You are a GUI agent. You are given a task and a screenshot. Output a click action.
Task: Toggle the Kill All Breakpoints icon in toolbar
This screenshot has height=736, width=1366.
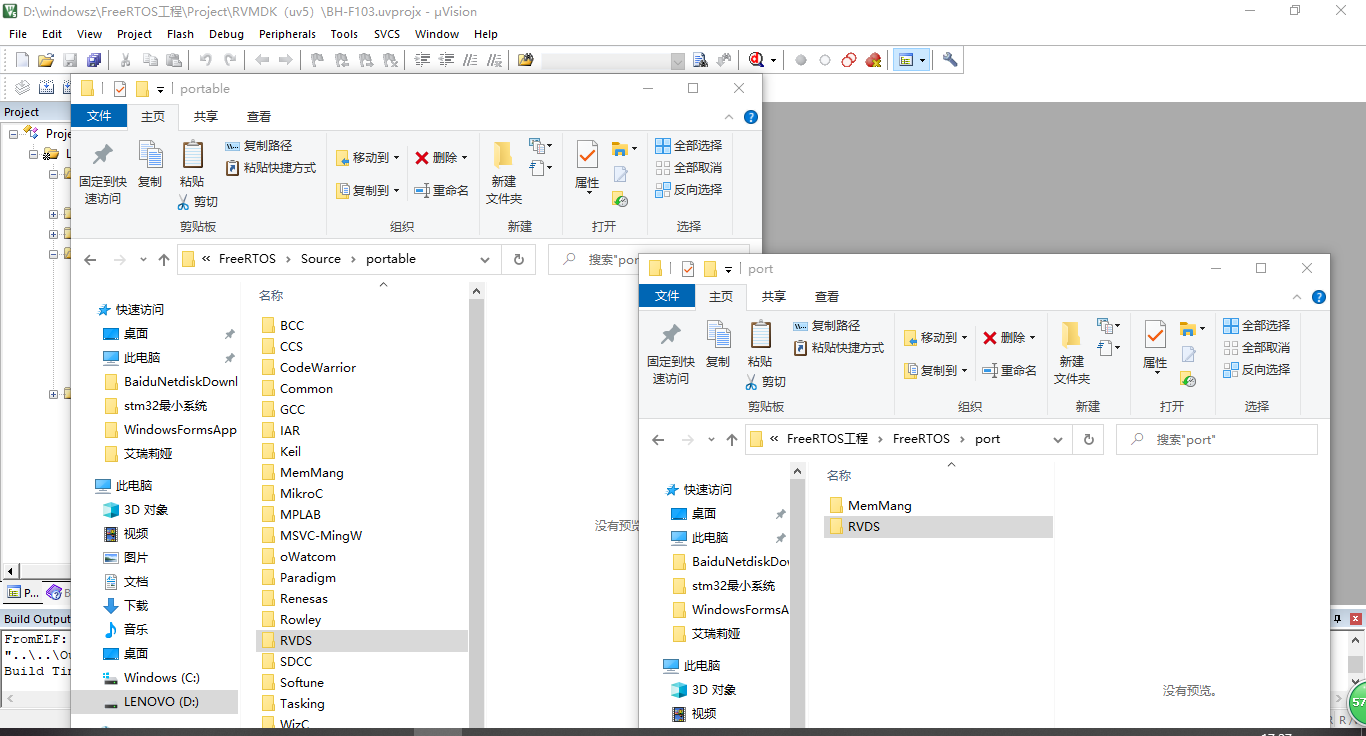pyautogui.click(x=874, y=59)
